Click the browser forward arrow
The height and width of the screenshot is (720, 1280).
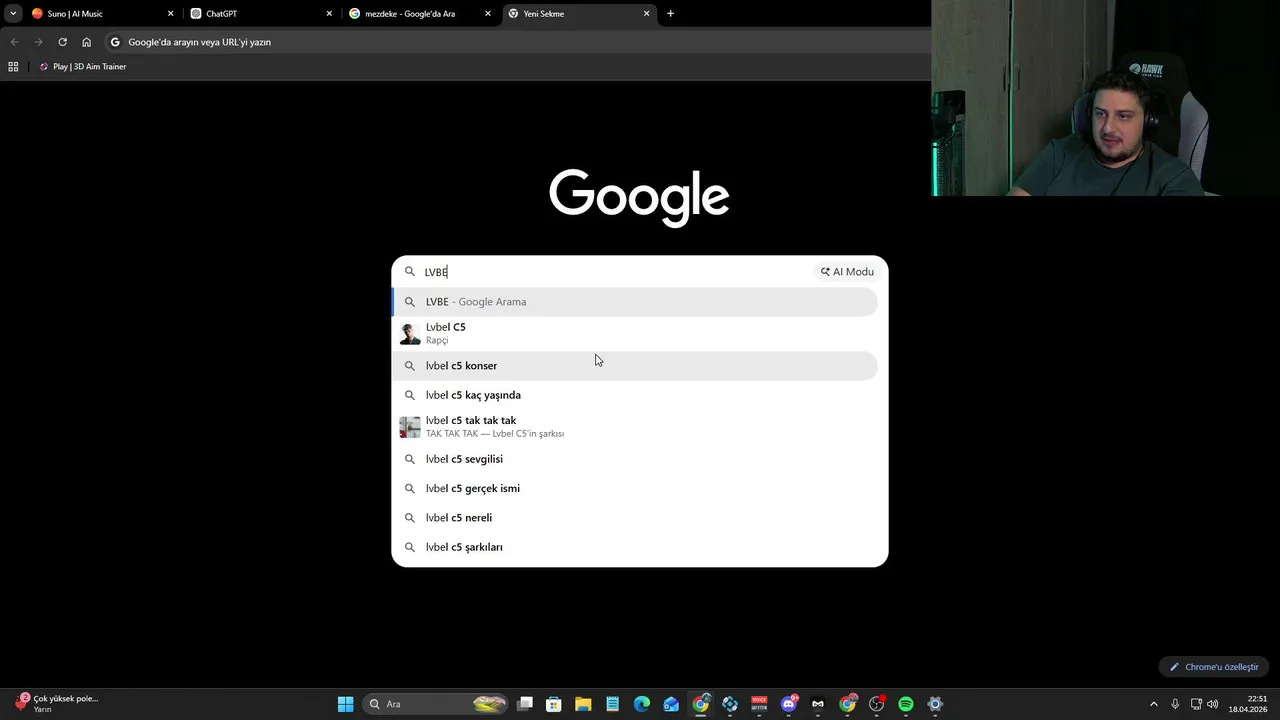[38, 42]
